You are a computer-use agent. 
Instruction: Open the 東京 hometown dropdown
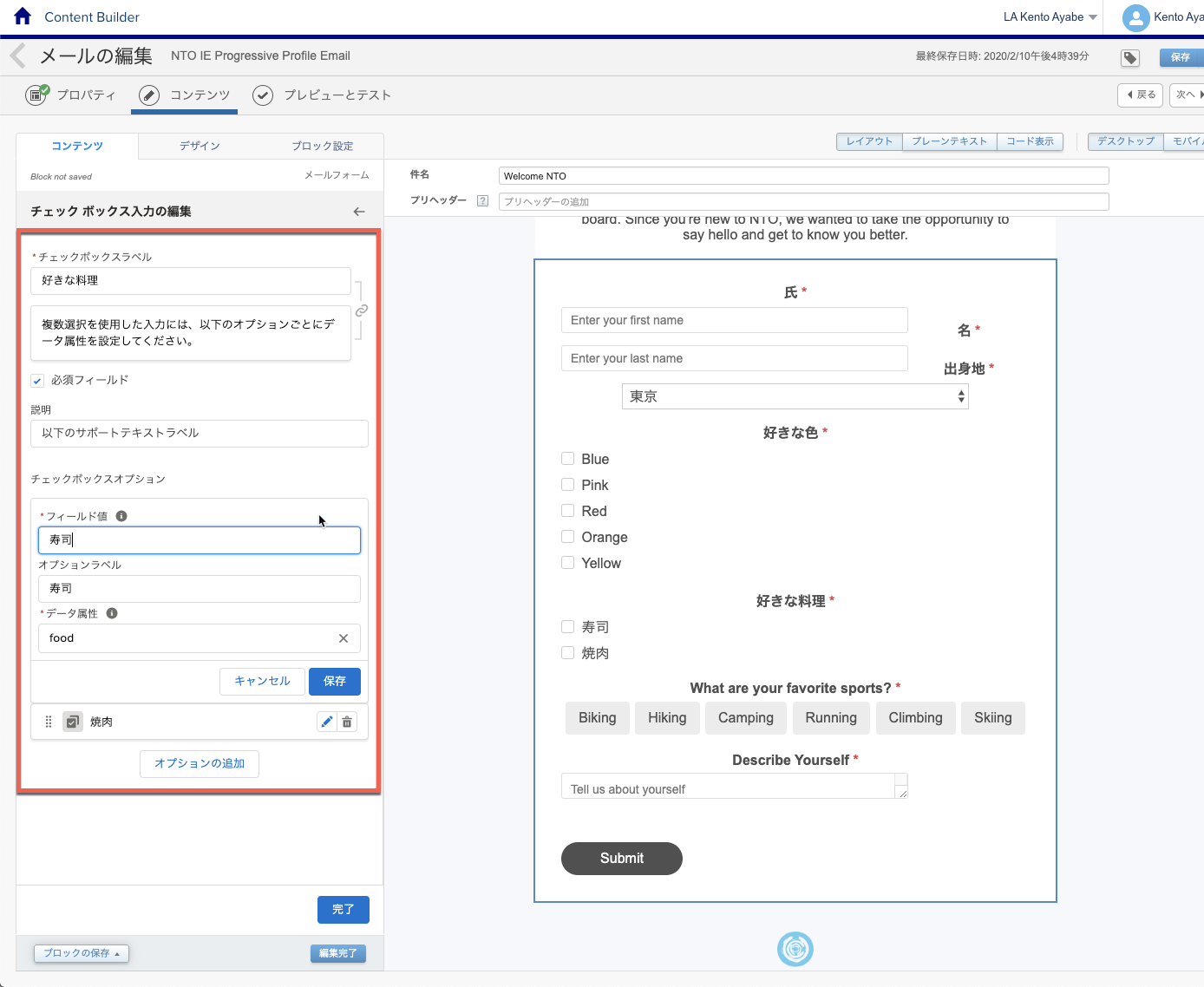(795, 396)
